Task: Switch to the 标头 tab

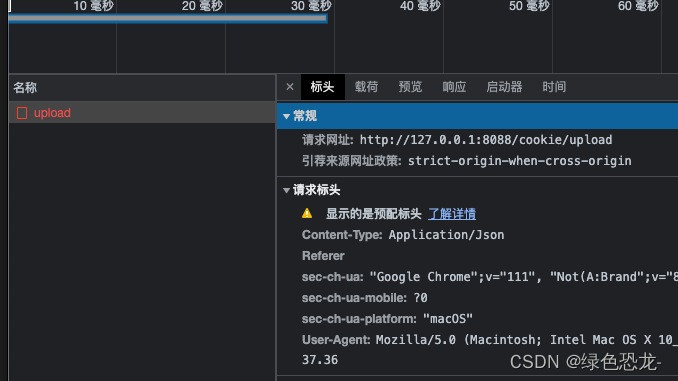Action: 323,87
